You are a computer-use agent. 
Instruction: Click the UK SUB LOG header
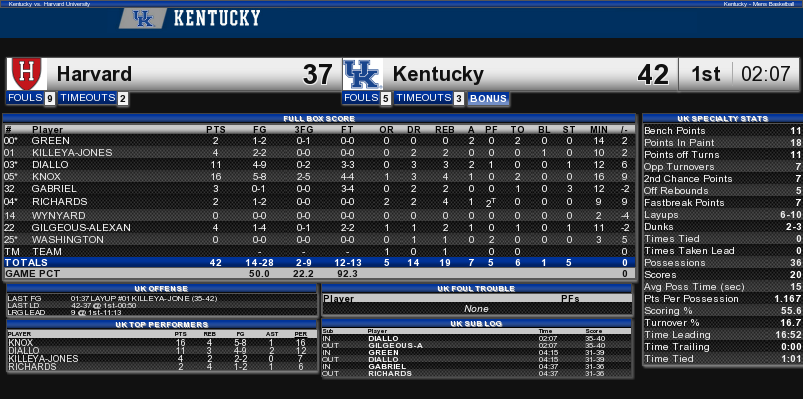coord(477,324)
